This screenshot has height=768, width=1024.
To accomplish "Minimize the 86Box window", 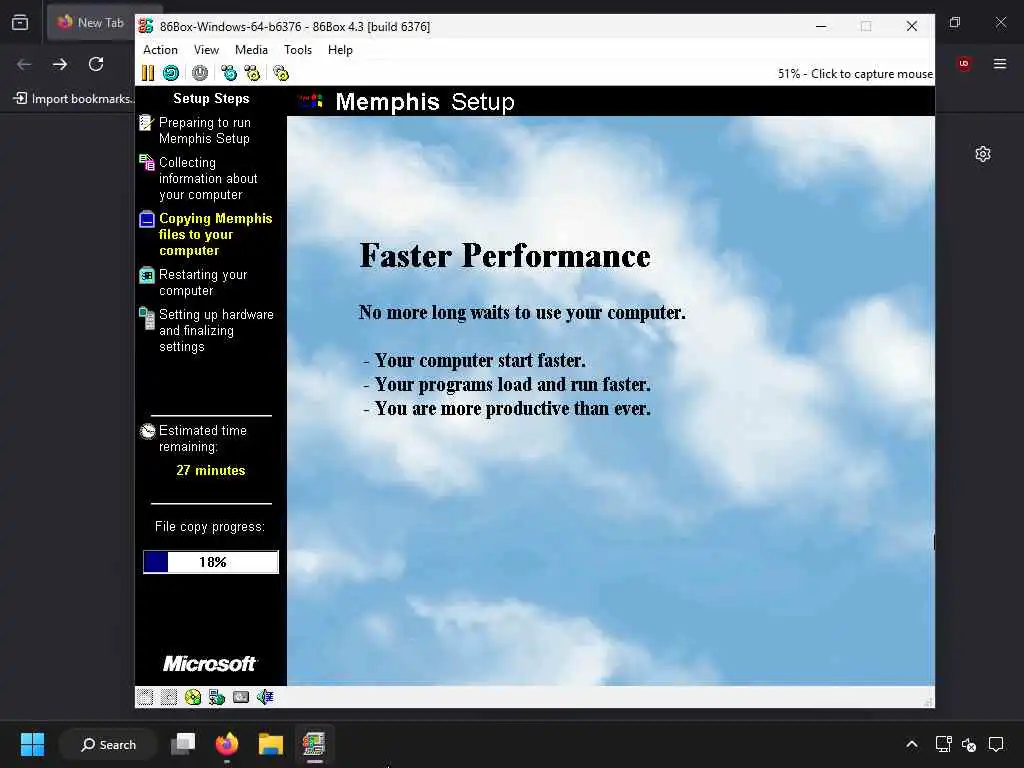I will pos(821,26).
